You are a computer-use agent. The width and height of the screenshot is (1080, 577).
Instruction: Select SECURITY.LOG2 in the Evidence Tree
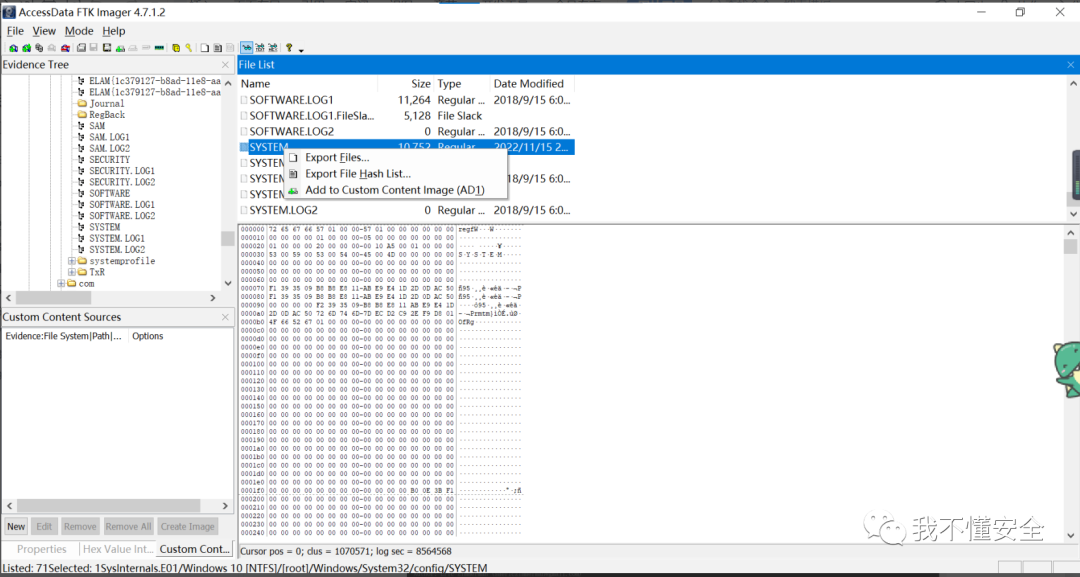coord(122,182)
